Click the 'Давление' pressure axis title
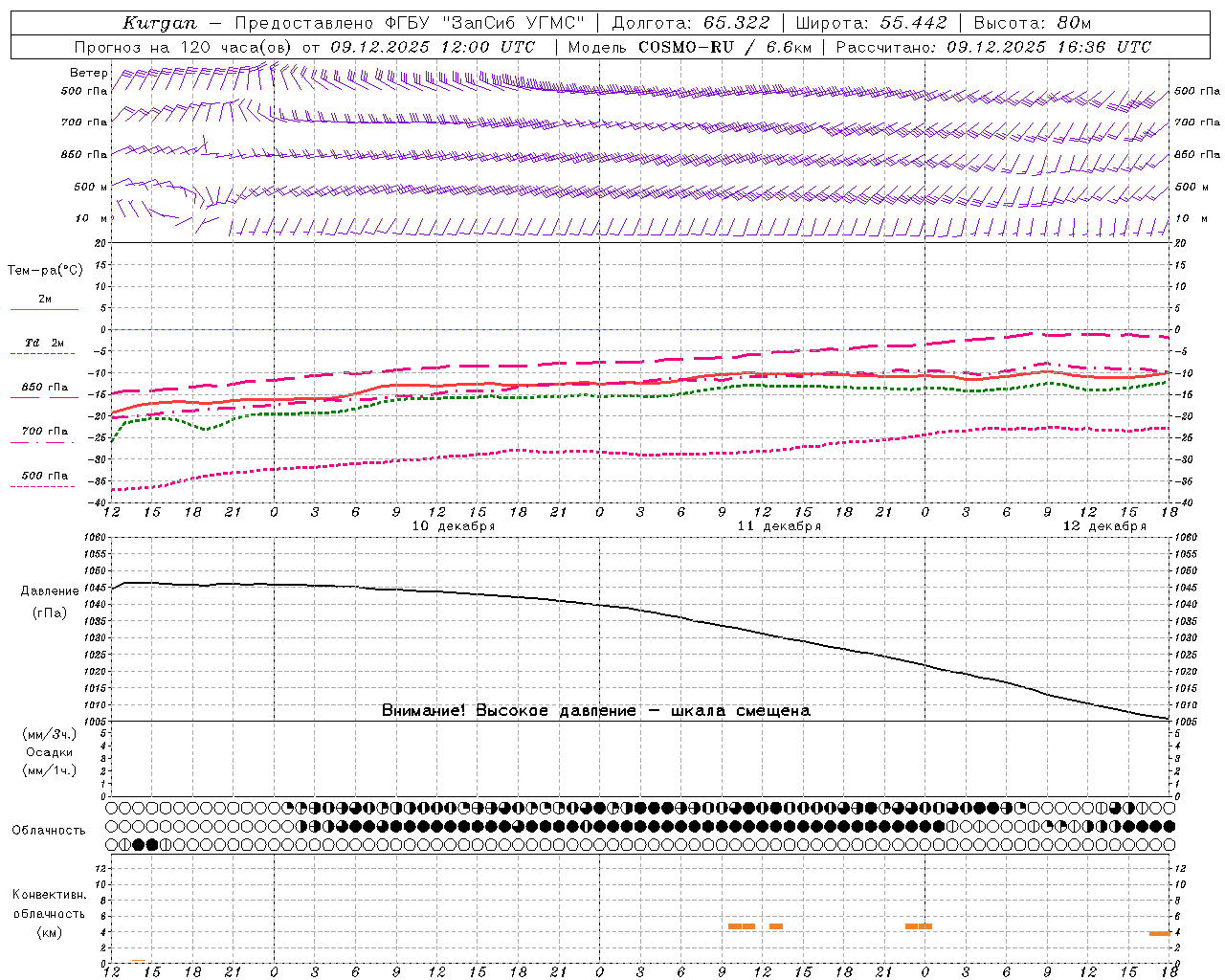The width and height of the screenshot is (1225, 980). coord(50,591)
